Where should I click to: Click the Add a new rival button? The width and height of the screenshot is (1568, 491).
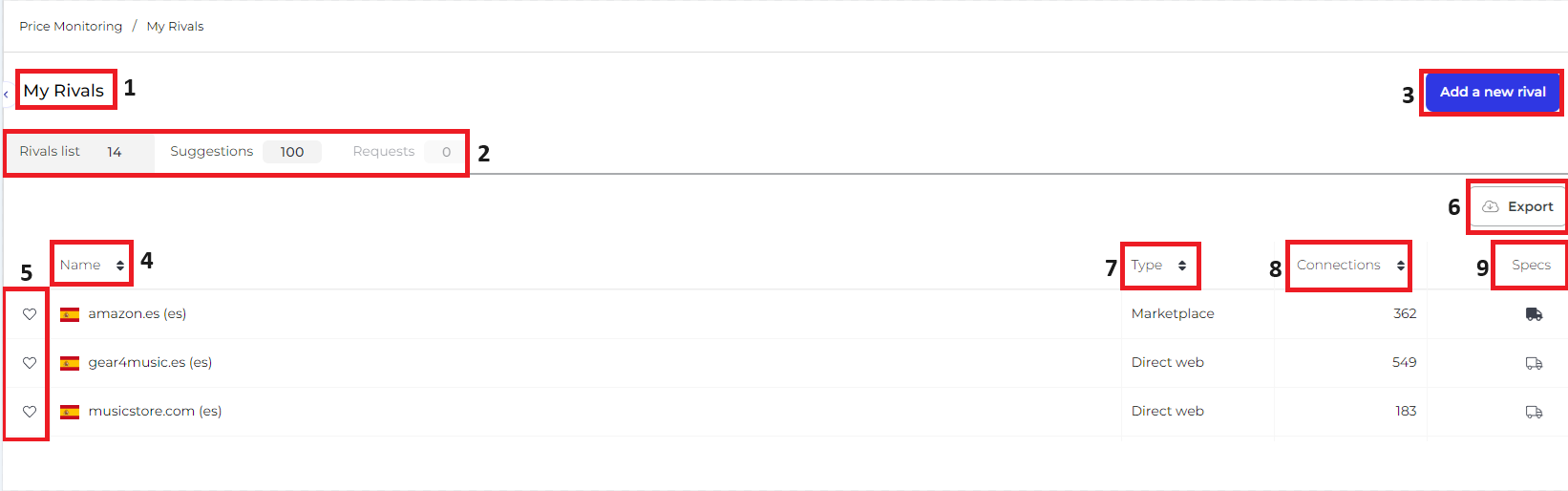pos(1493,92)
